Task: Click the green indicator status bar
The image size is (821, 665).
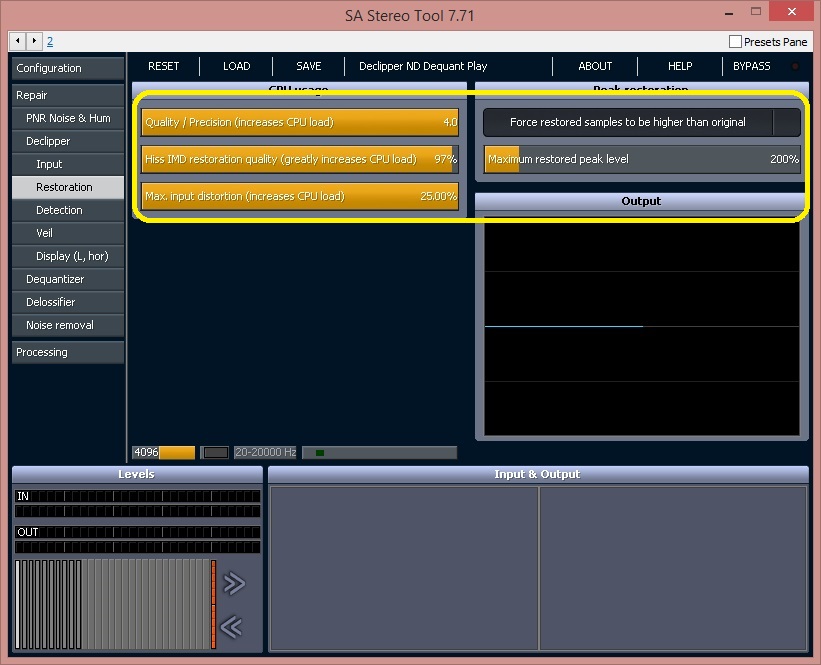Action: coord(380,452)
